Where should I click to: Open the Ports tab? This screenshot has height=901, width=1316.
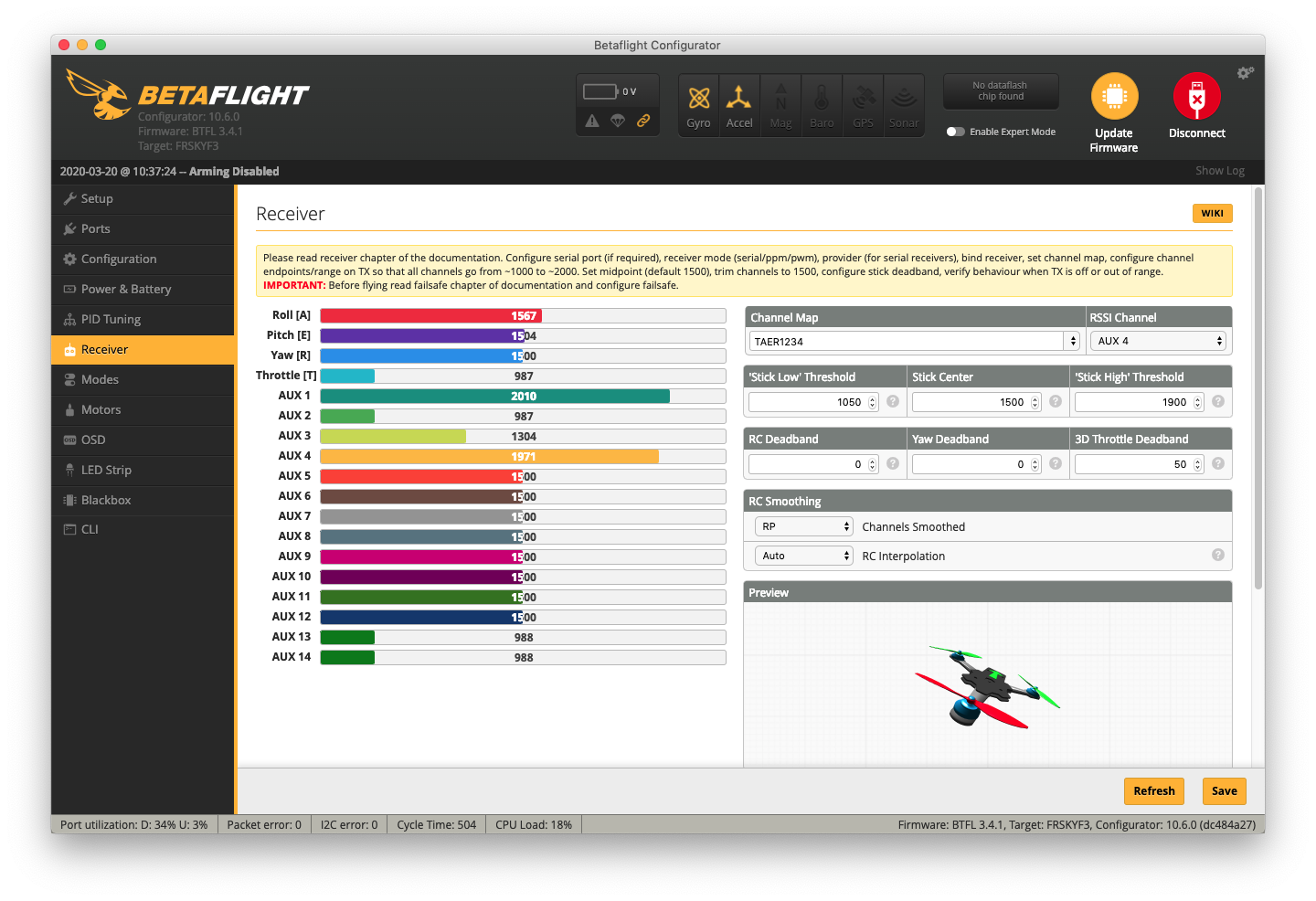(x=143, y=228)
